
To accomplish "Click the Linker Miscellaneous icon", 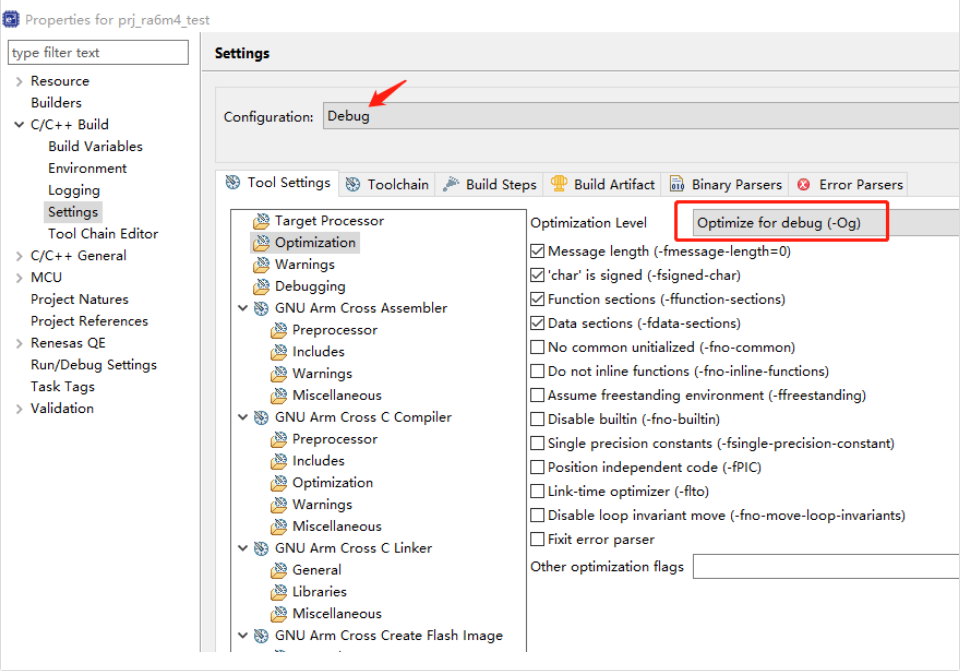I will click(279, 613).
